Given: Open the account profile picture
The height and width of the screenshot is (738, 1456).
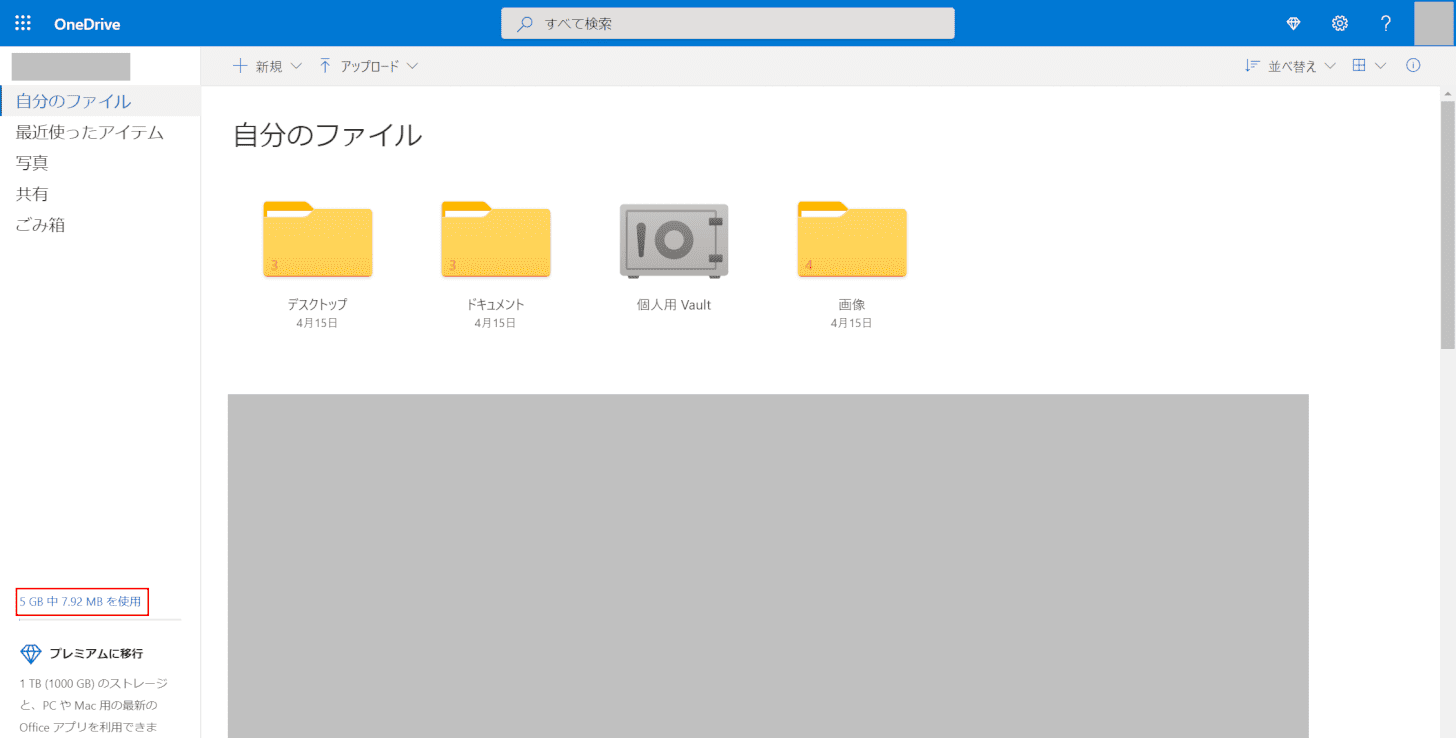Looking at the screenshot, I should (1434, 23).
